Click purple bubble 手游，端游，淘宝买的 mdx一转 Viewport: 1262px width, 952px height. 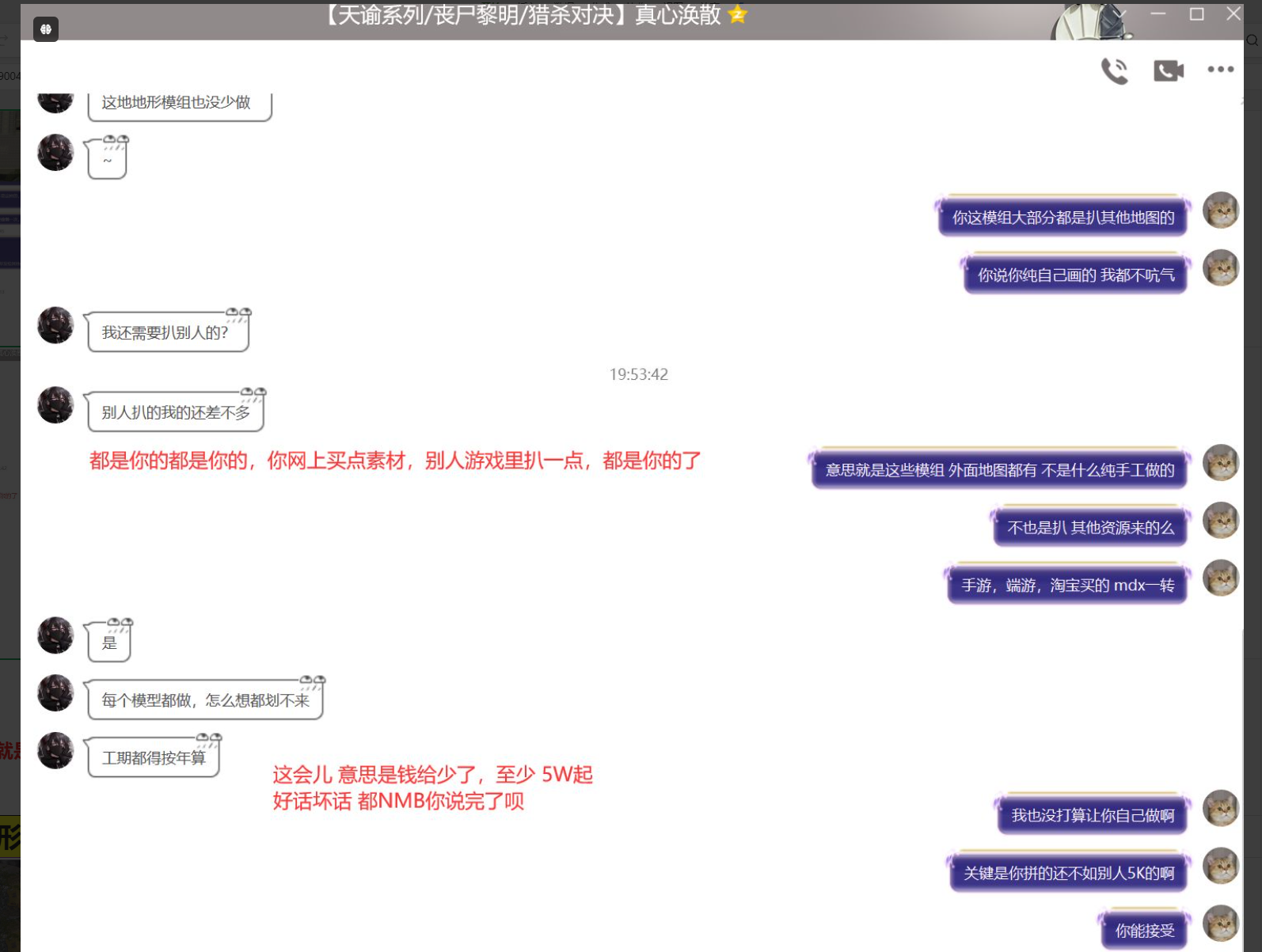(1066, 586)
